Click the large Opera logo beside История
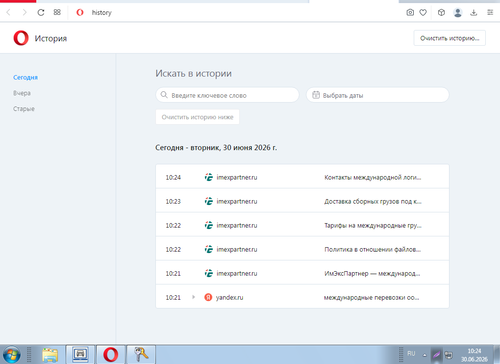Screen dimensions: 500x364 21,38
